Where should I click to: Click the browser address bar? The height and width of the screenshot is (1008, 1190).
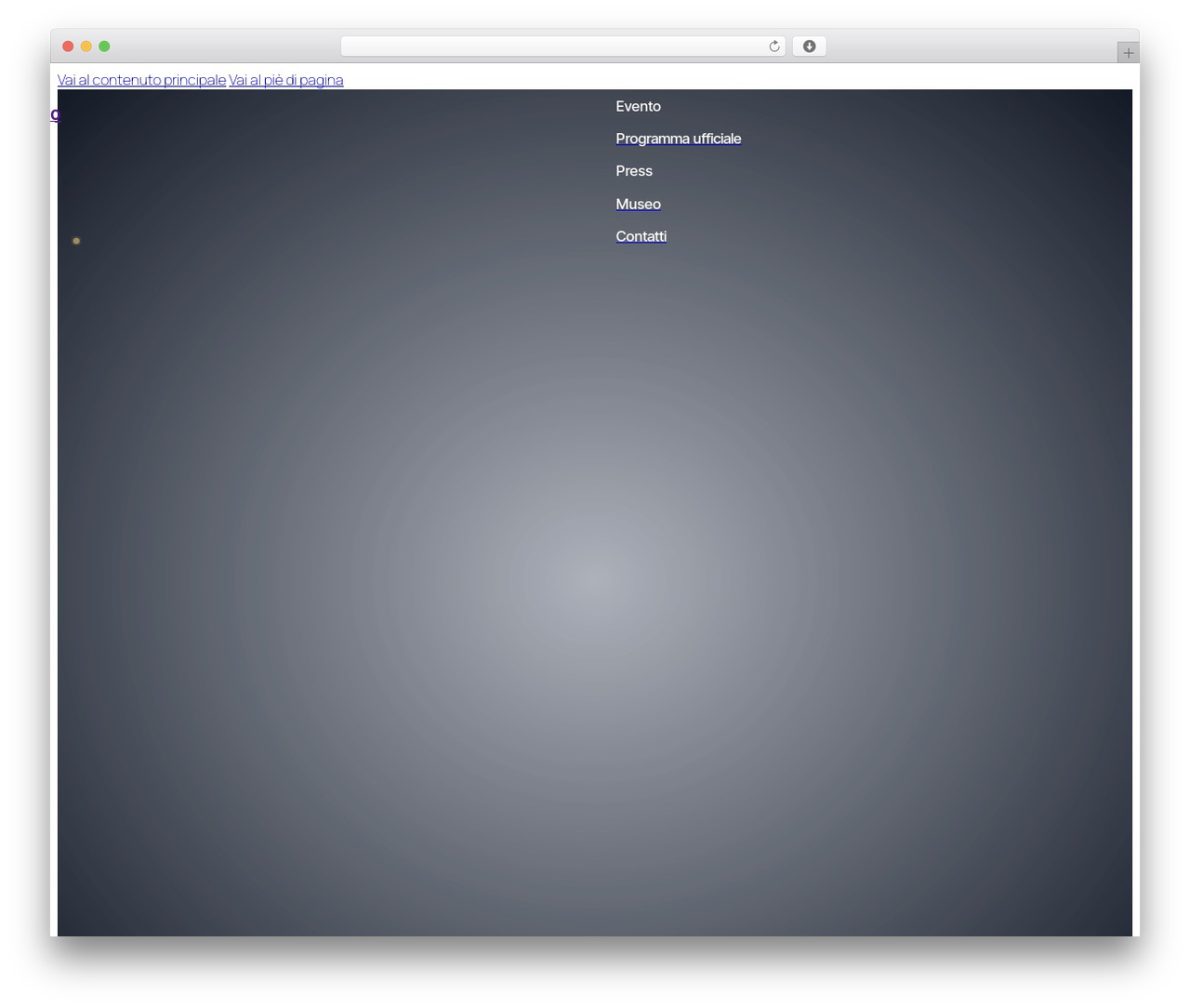(562, 46)
